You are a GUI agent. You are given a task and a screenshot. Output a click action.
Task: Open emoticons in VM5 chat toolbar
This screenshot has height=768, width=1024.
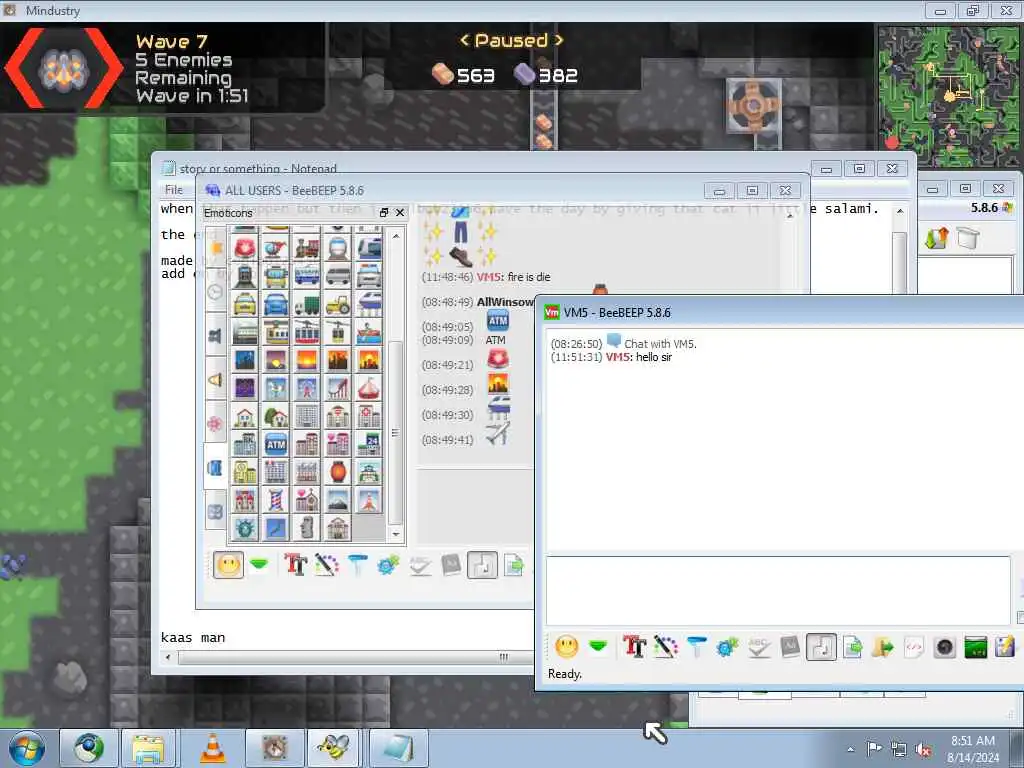[566, 647]
